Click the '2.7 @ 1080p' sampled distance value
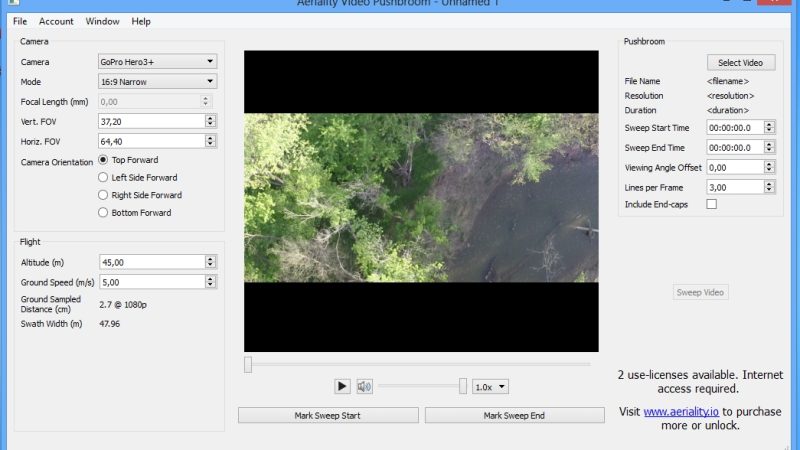The image size is (800, 450). [123, 305]
